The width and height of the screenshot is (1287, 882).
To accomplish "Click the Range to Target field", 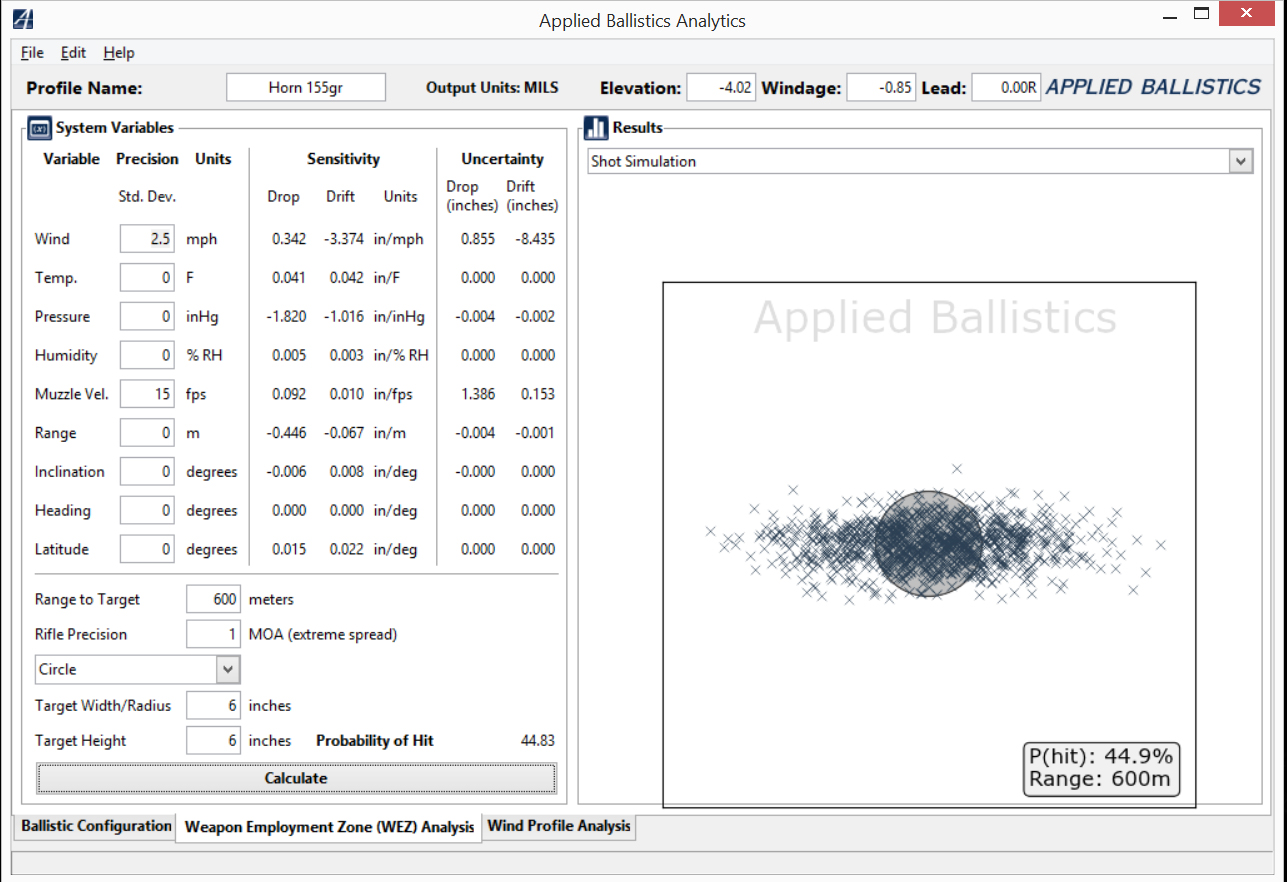I will [x=213, y=599].
